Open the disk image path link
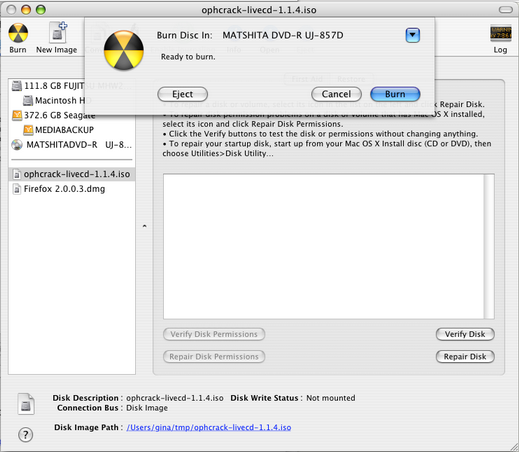The image size is (519, 452). click(209, 427)
